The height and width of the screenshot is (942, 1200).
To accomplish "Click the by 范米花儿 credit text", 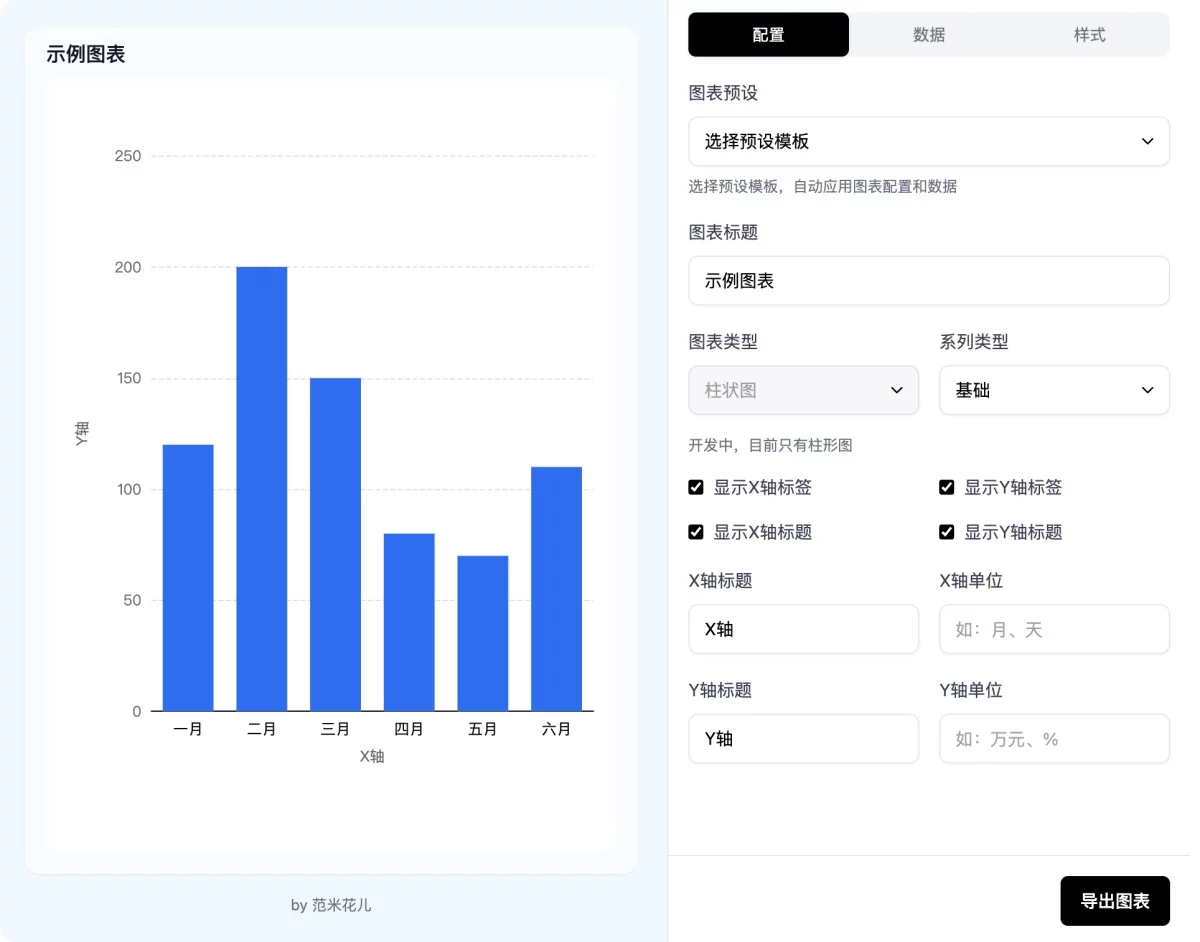I will pyautogui.click(x=331, y=905).
